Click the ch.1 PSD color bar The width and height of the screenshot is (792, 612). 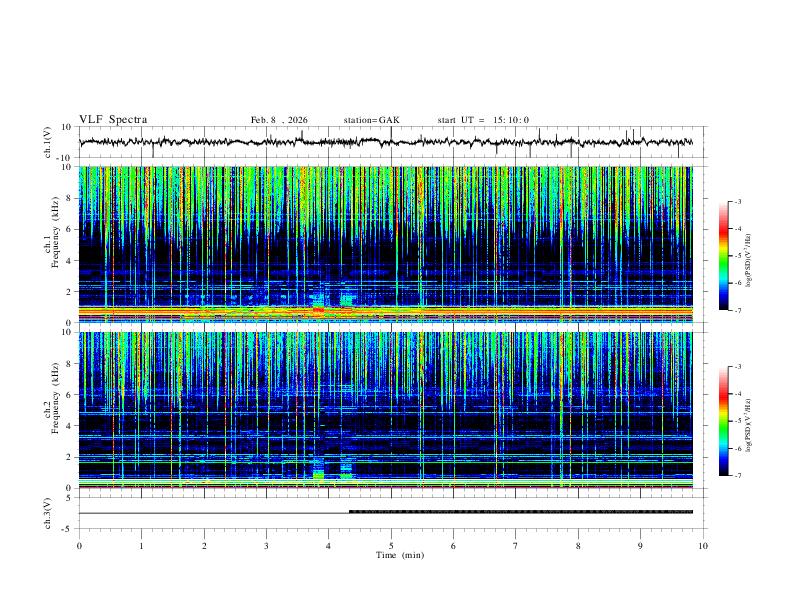[x=724, y=256]
